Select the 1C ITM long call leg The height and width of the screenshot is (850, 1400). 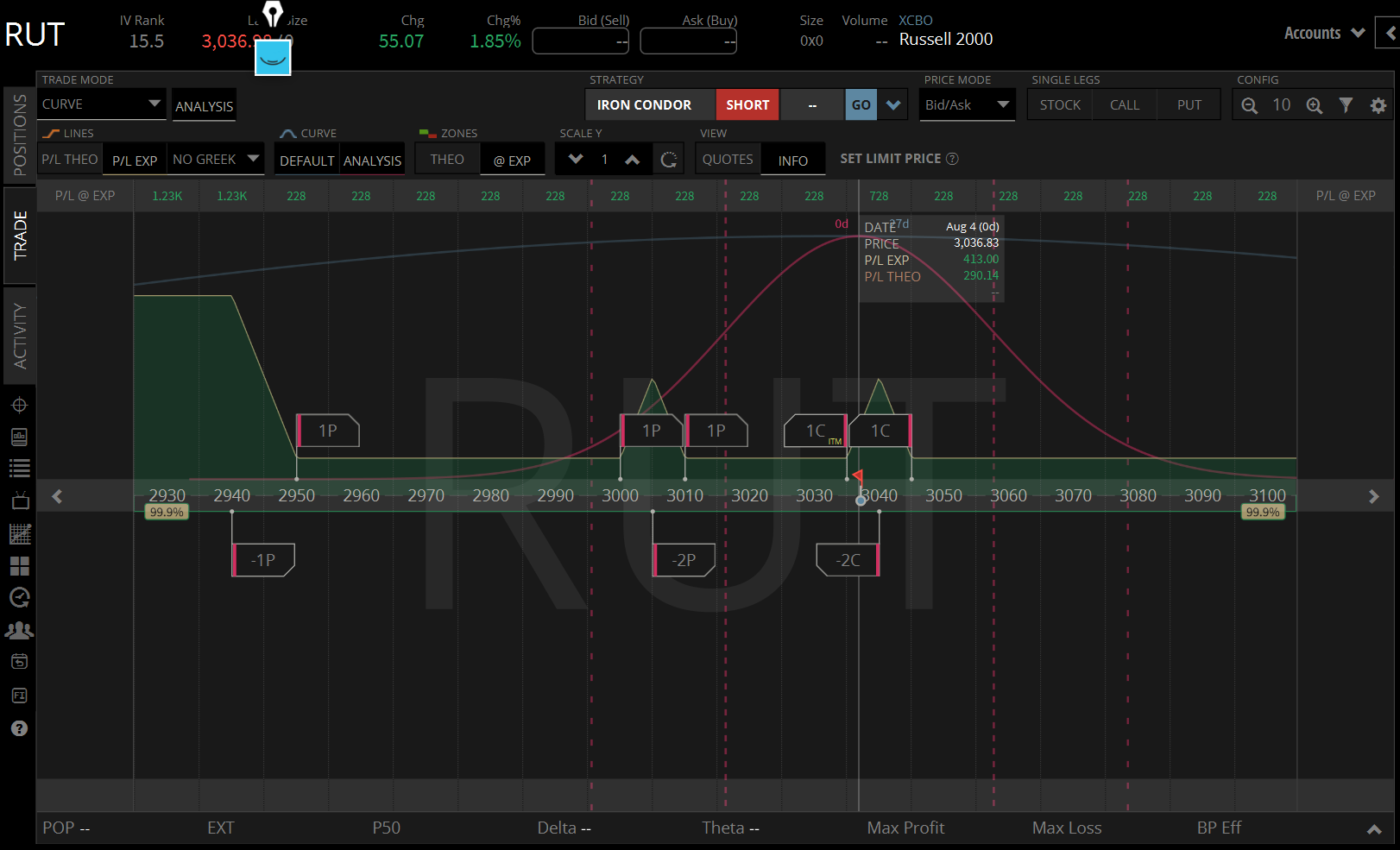(x=816, y=431)
